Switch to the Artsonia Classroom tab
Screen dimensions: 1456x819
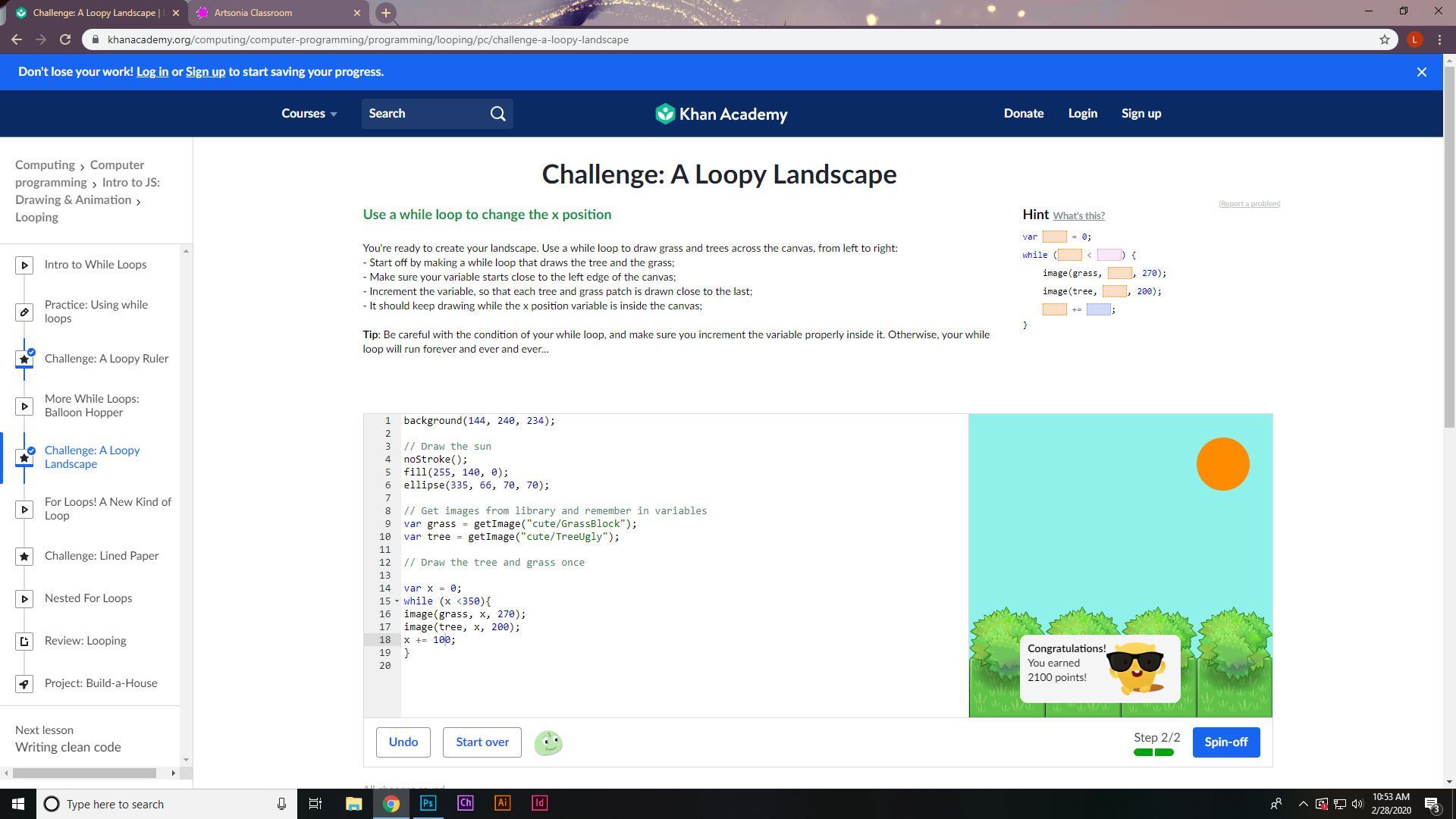click(253, 13)
